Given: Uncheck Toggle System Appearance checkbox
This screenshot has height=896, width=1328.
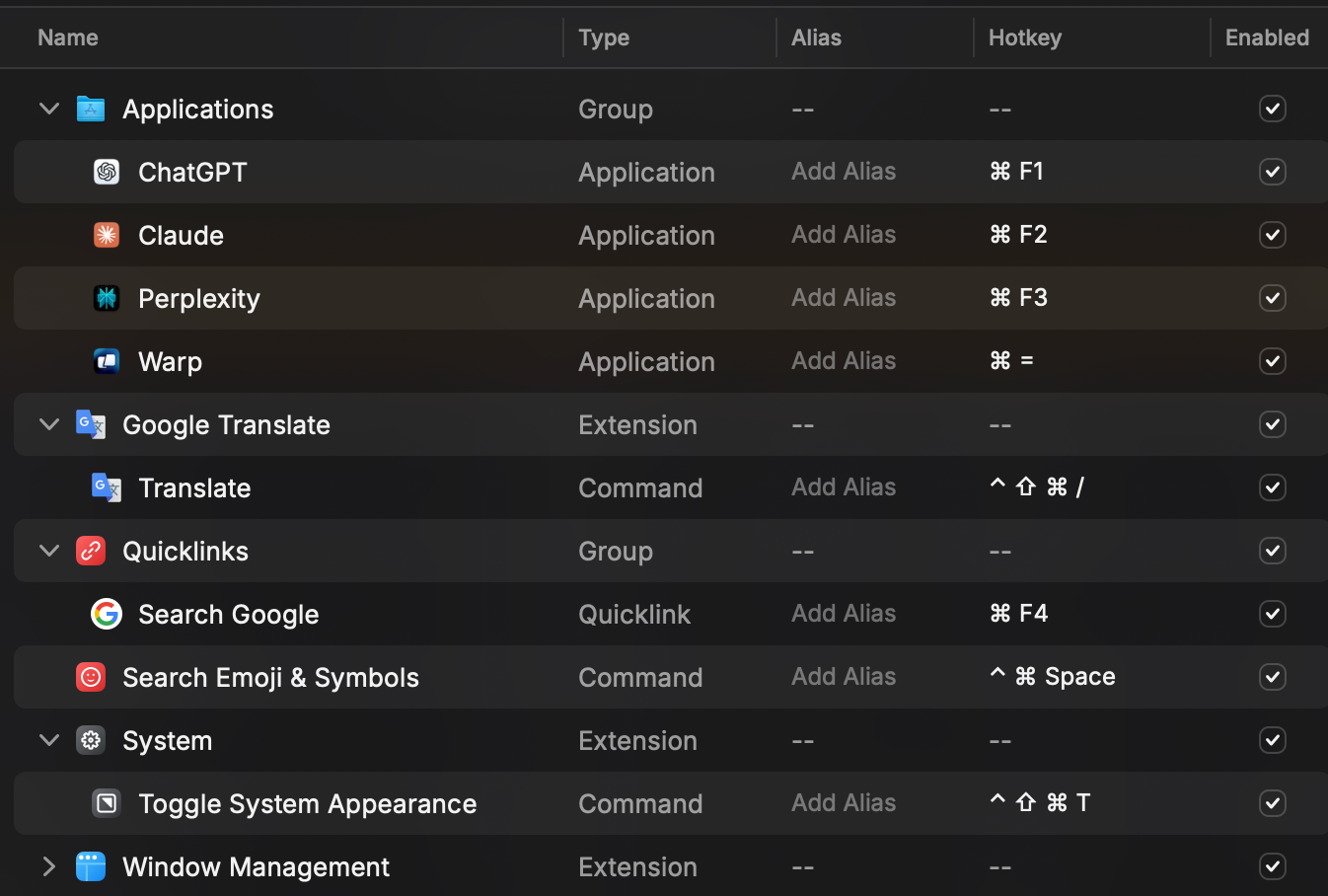Looking at the screenshot, I should [x=1273, y=803].
